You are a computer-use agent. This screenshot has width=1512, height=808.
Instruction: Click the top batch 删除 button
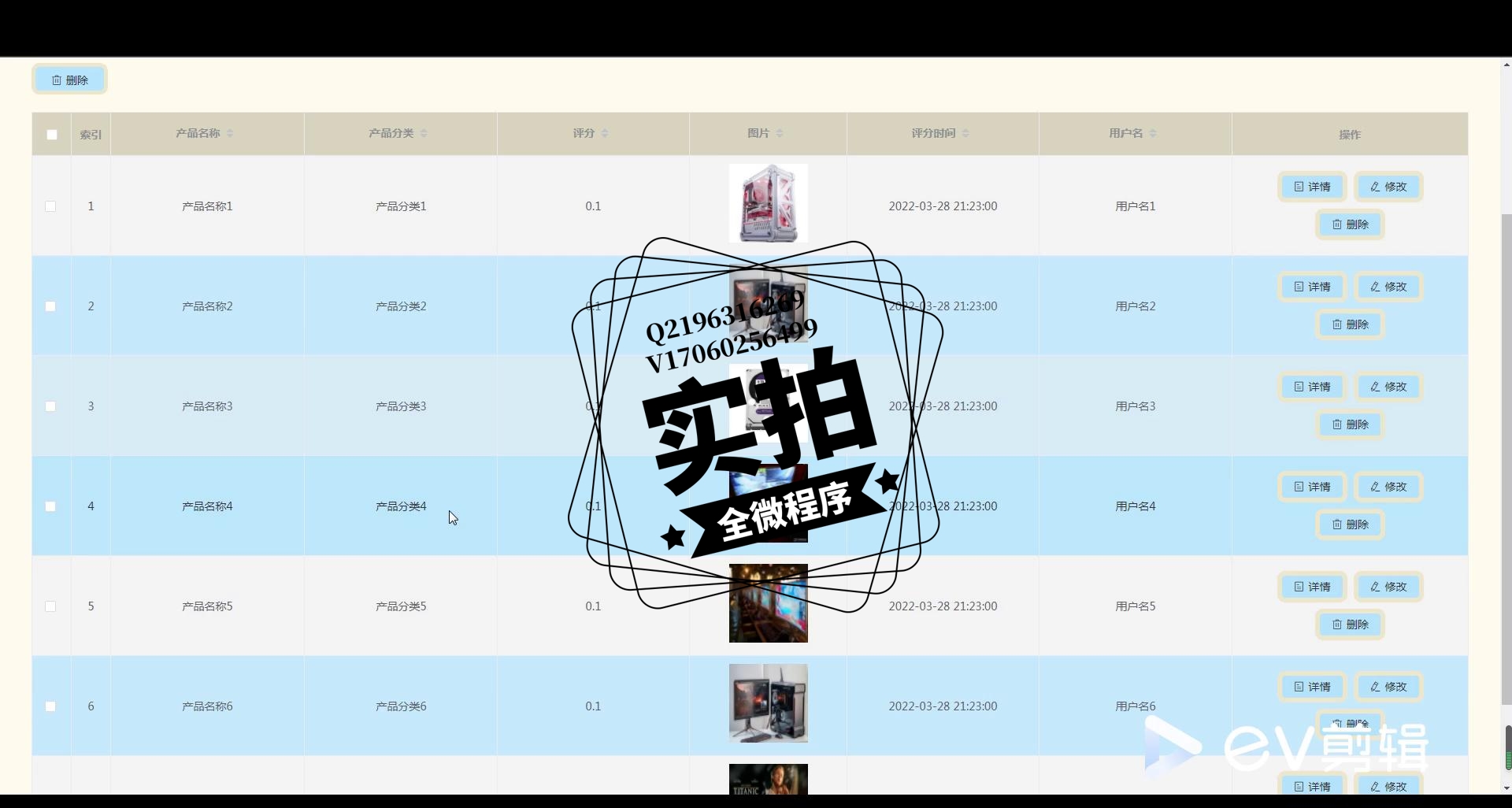[x=69, y=80]
